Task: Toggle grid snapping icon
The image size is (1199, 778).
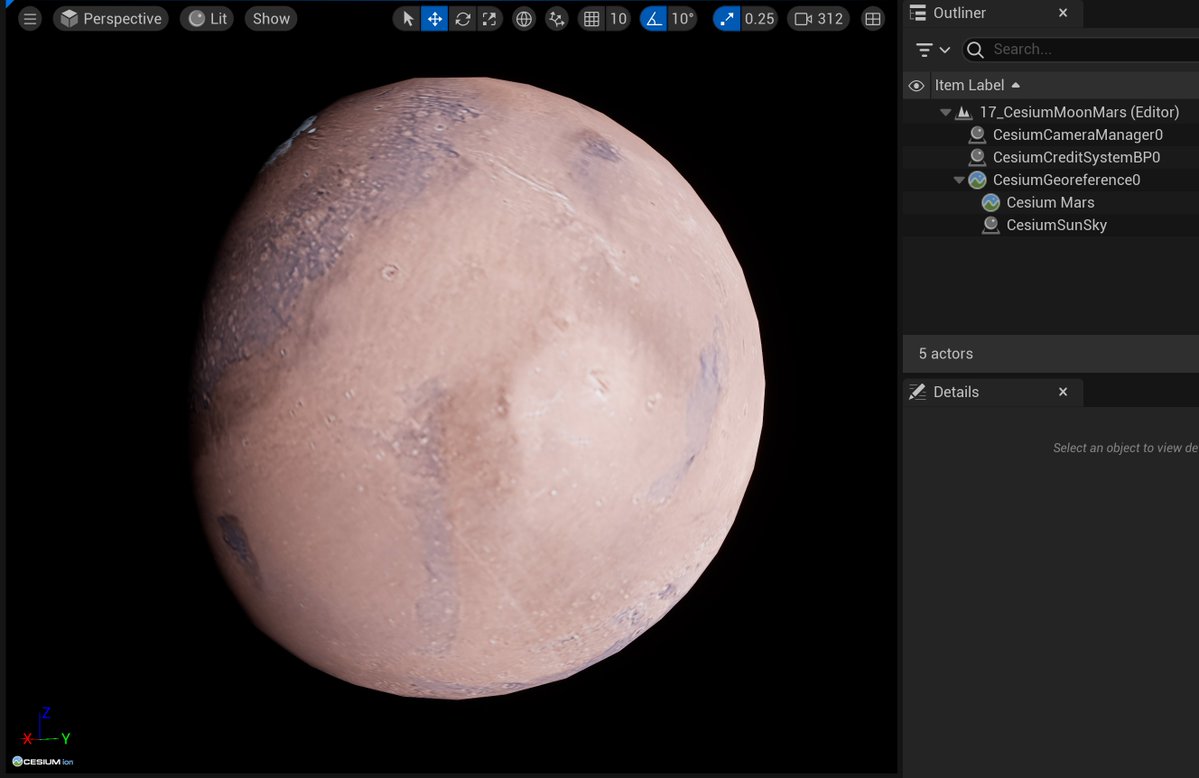Action: 591,18
